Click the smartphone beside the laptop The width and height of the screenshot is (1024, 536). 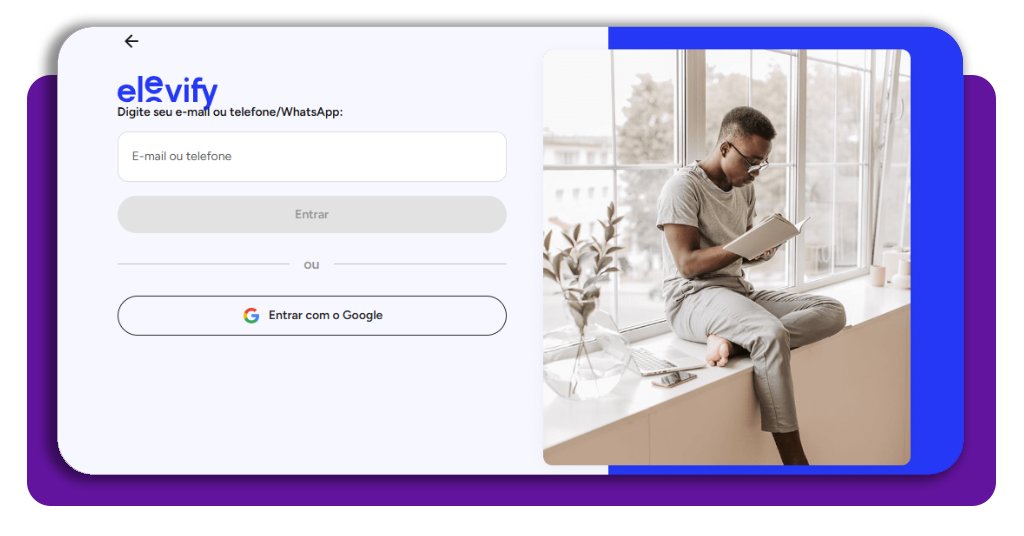(x=675, y=379)
